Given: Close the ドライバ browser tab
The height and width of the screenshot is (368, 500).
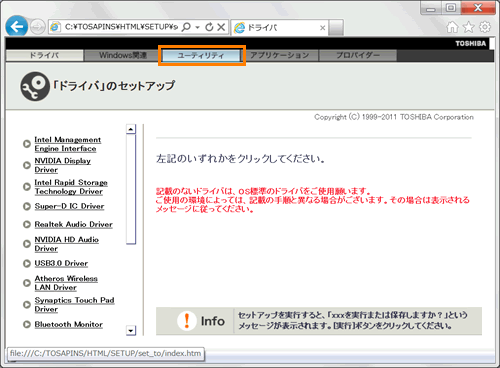Looking at the screenshot, I should (x=322, y=28).
